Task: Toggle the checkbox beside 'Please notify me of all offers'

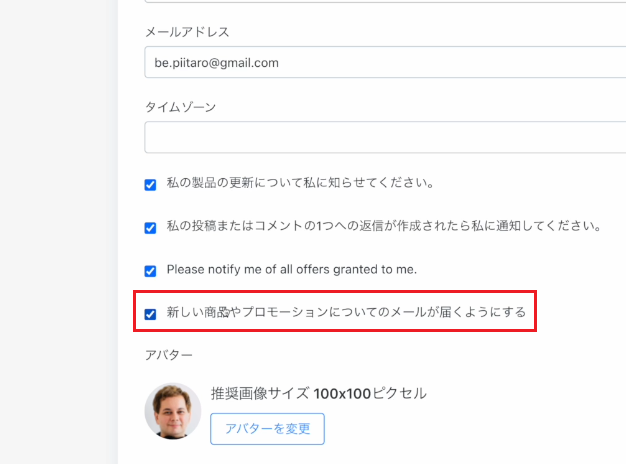Action: [150, 271]
